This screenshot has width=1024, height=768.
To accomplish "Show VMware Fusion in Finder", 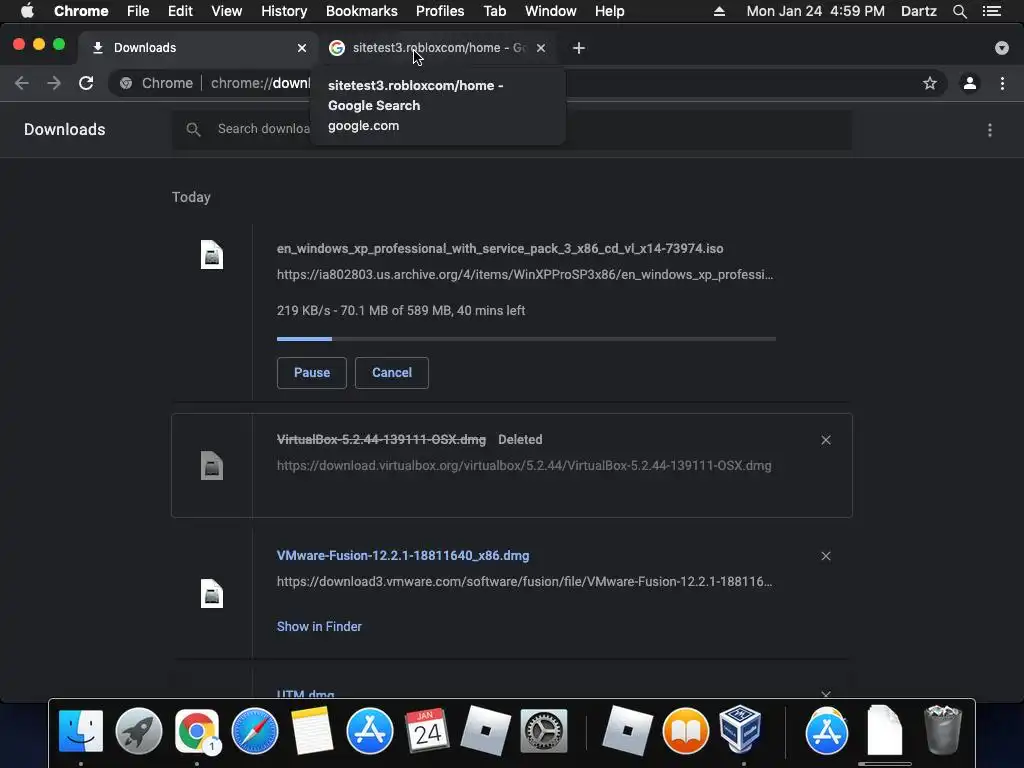I will [319, 626].
